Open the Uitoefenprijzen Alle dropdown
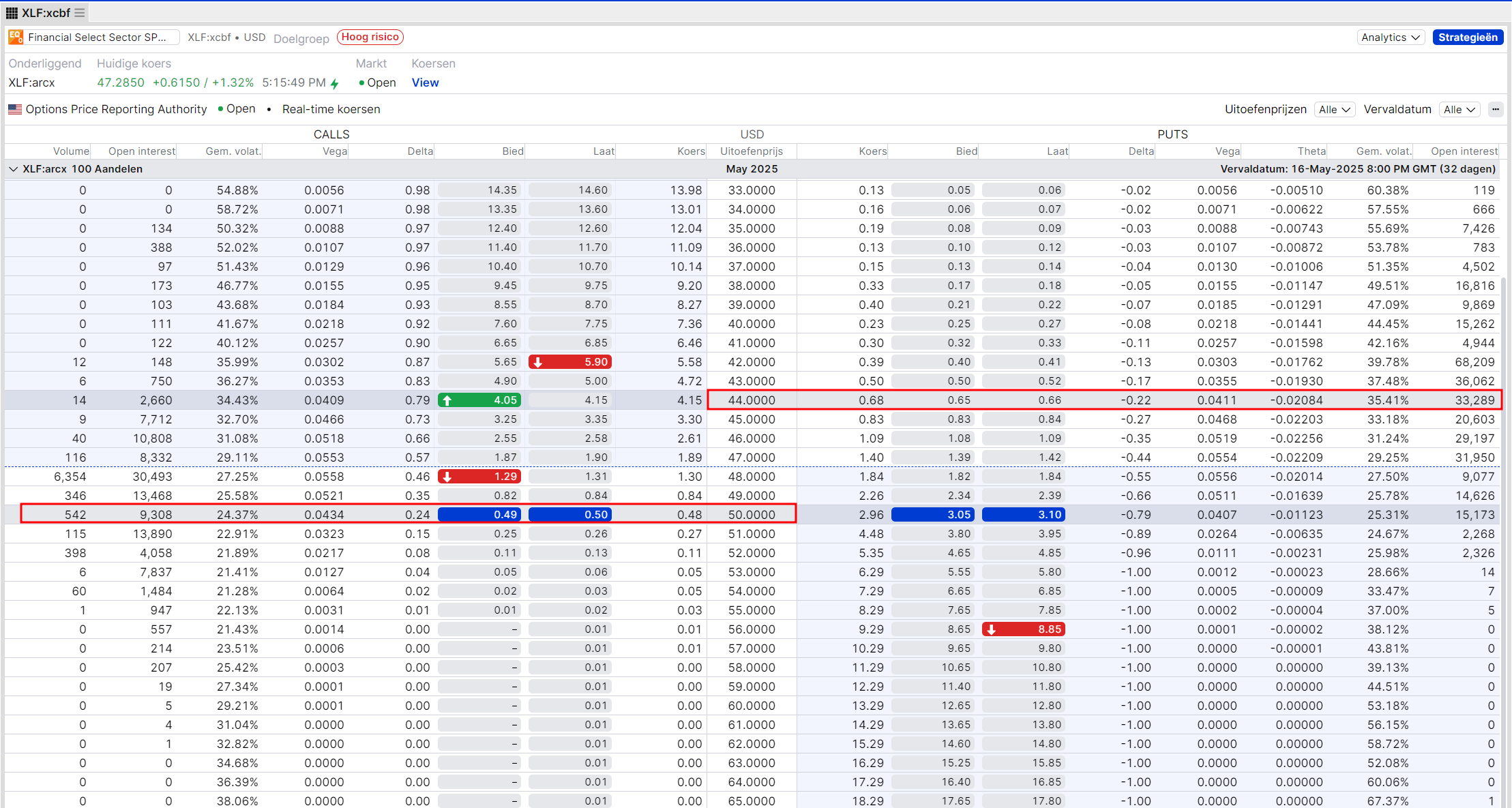1512x808 pixels. point(1334,110)
